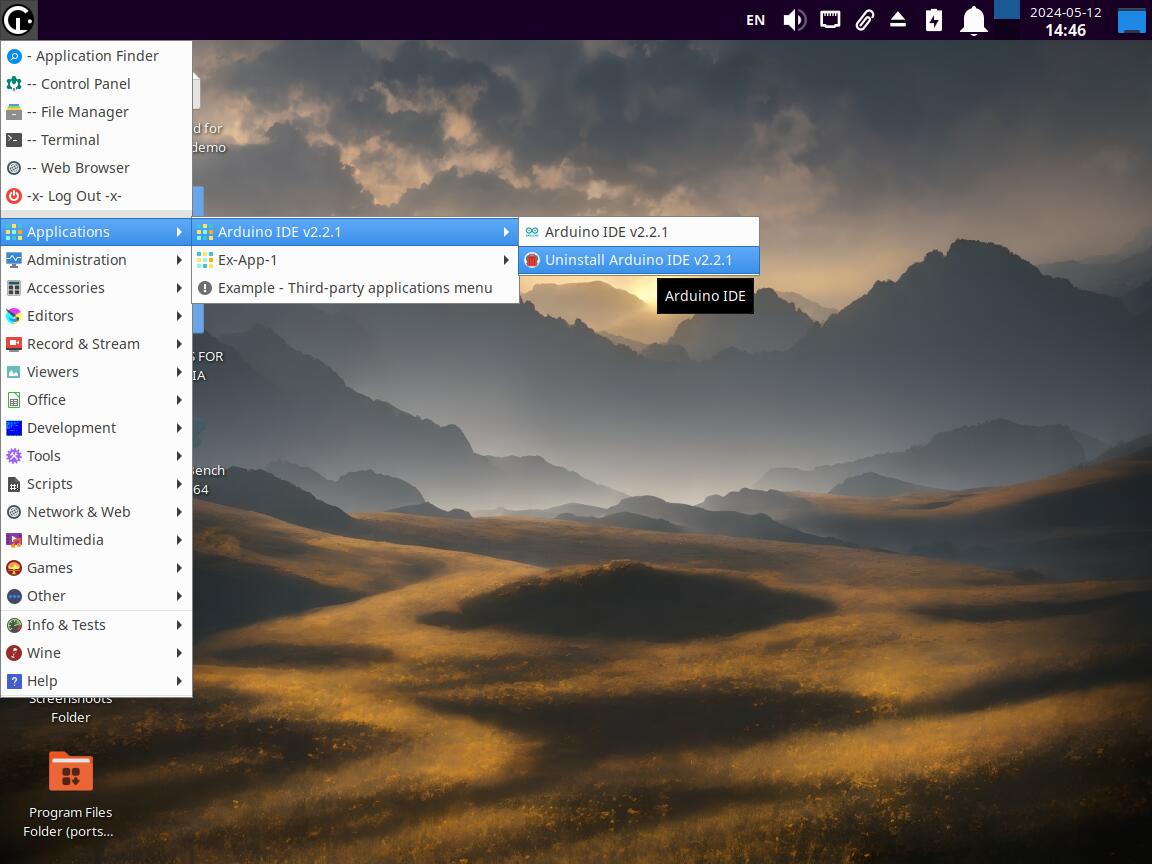This screenshot has height=864, width=1152.
Task: Click the red uninstall trash icon
Action: [x=532, y=260]
